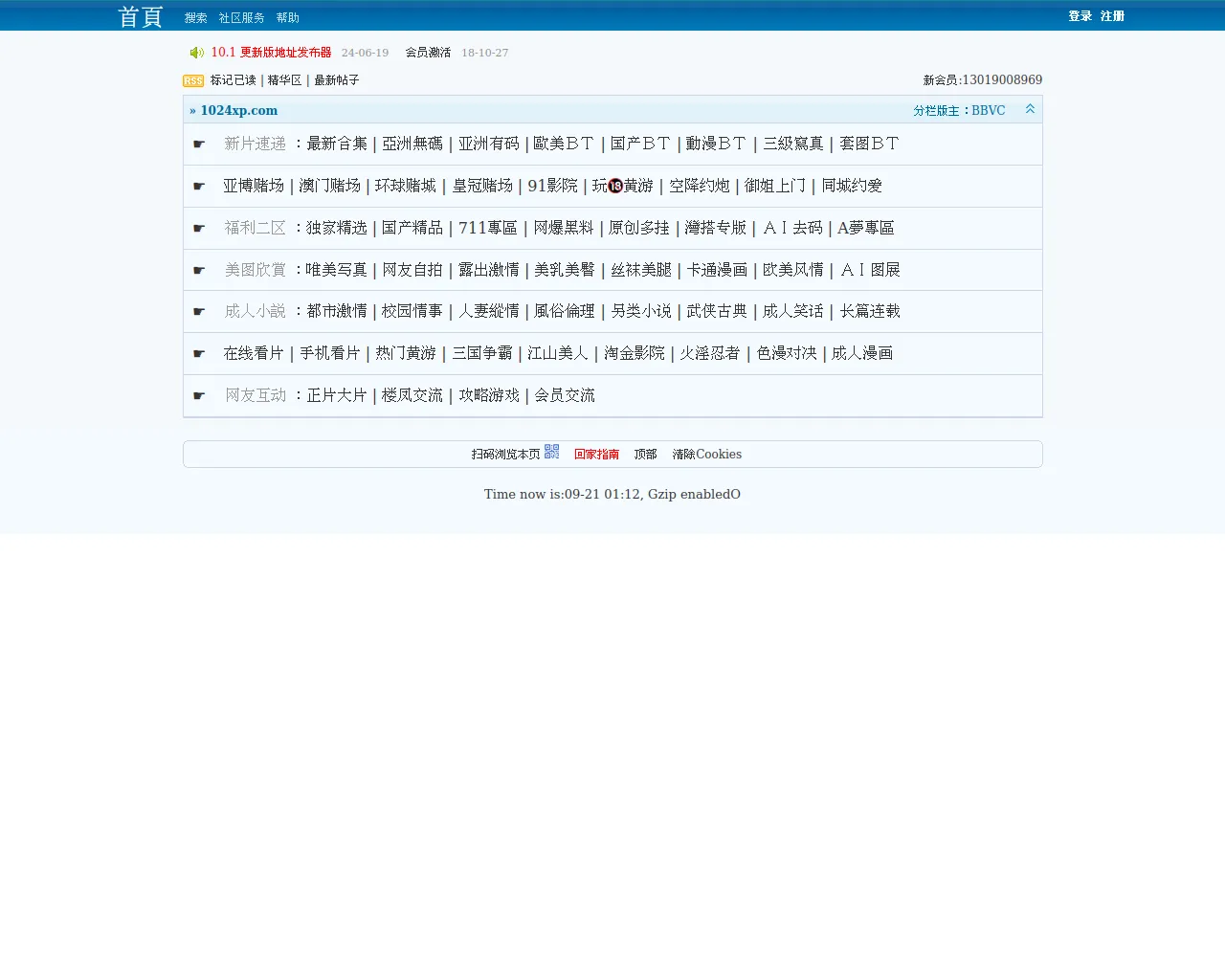This screenshot has height=980, width=1225.
Task: Open the RSS feed icon
Action: coord(193,81)
